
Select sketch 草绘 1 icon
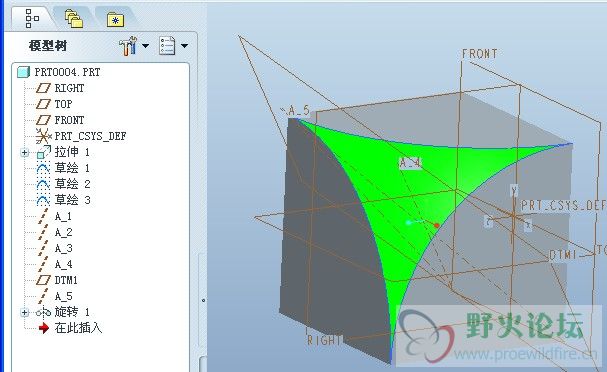(x=43, y=168)
